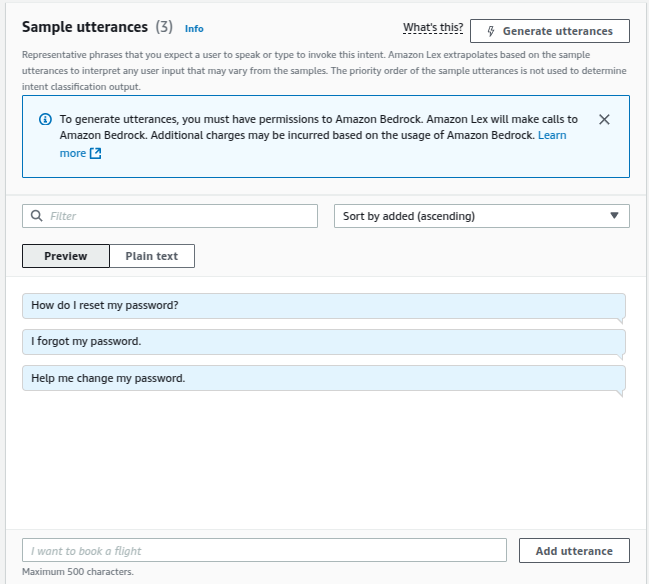
Task: Click the What's this? link
Action: [x=433, y=28]
